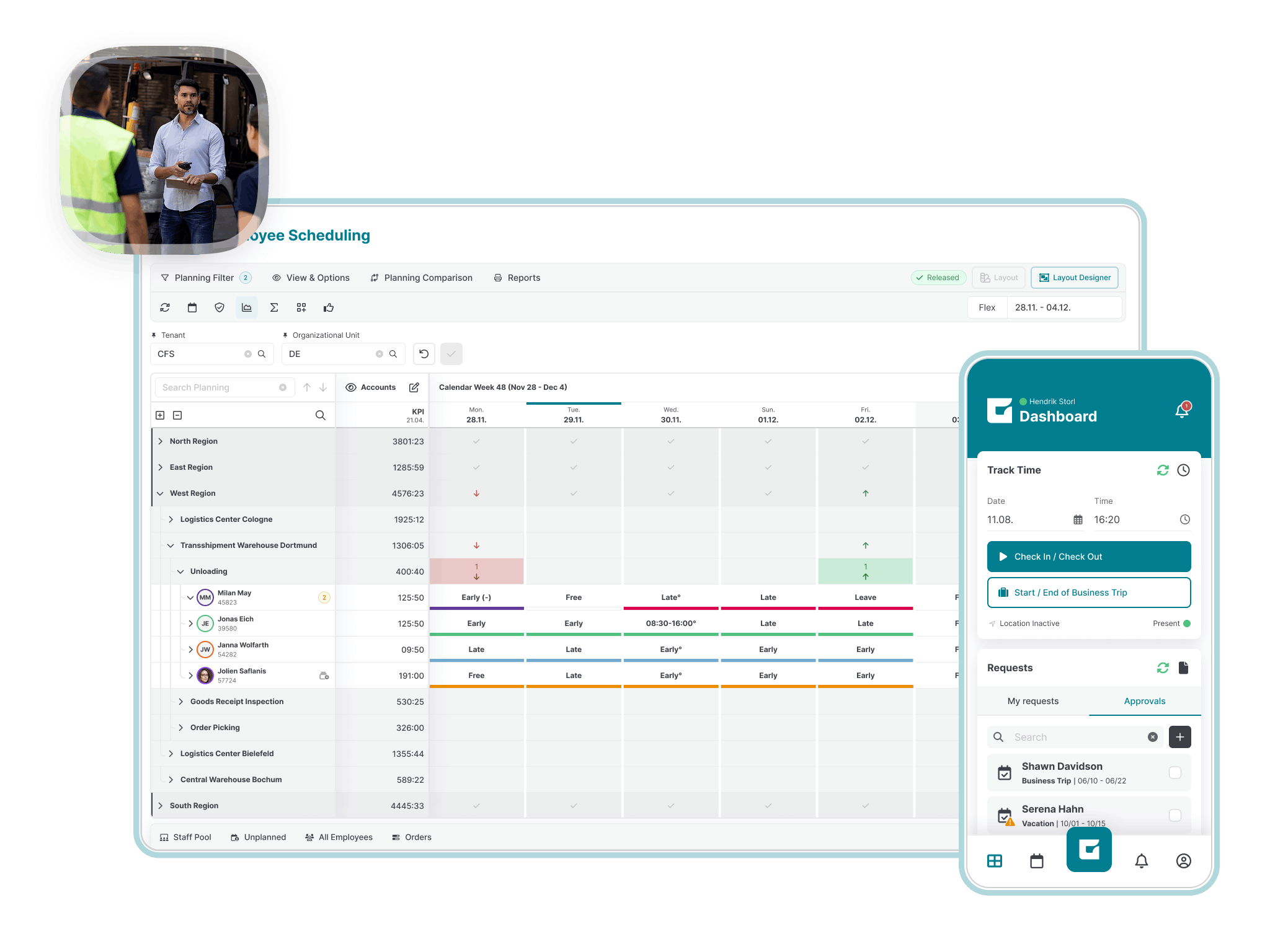This screenshot has height=952, width=1270.
Task: Expand Logistics Center Cologne
Action: pos(172,519)
